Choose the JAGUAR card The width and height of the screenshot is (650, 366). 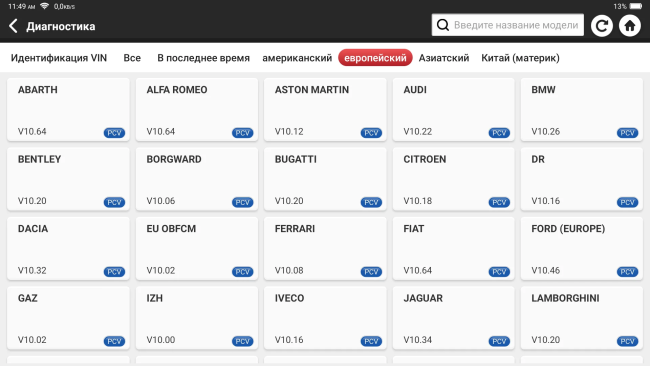(x=454, y=318)
